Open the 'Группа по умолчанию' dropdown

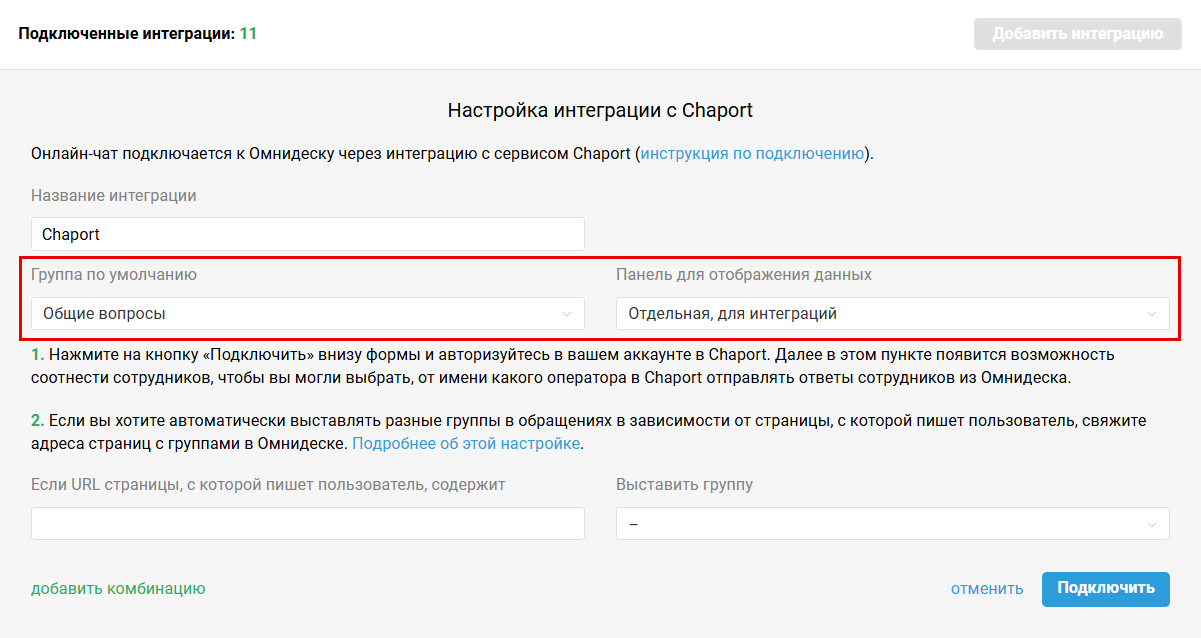tap(308, 313)
